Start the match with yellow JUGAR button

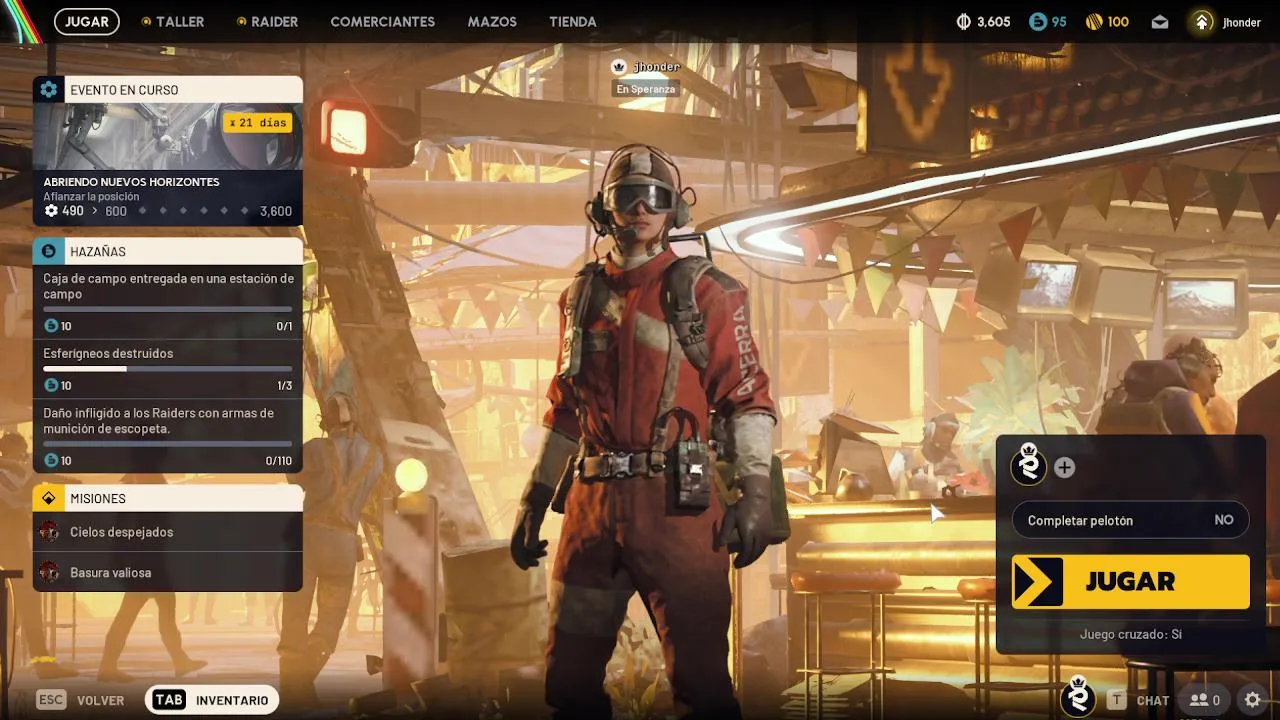(x=1131, y=581)
